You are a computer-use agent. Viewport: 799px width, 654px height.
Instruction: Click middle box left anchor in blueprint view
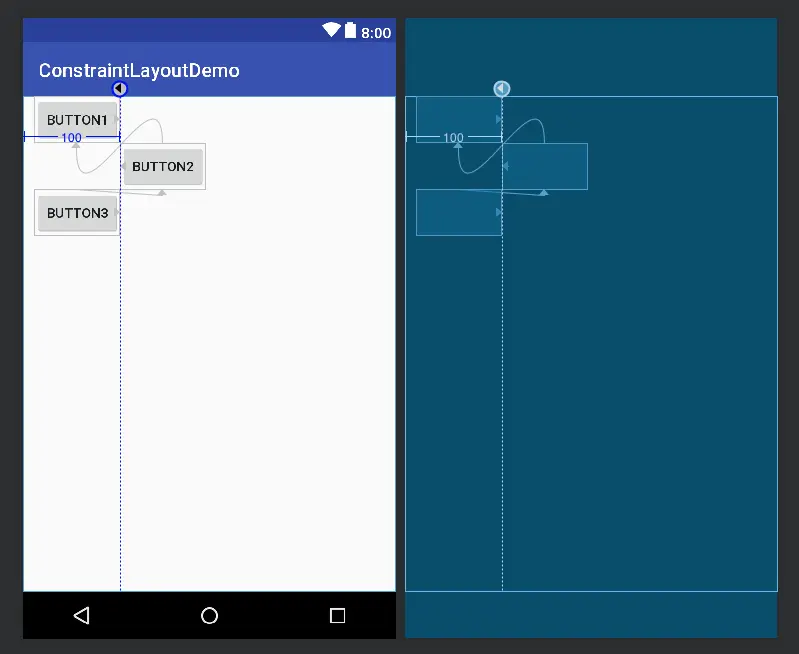point(505,166)
